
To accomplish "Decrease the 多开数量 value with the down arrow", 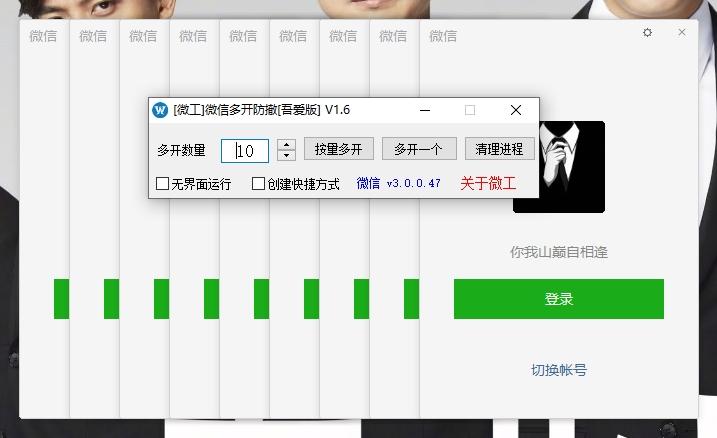I will click(286, 155).
